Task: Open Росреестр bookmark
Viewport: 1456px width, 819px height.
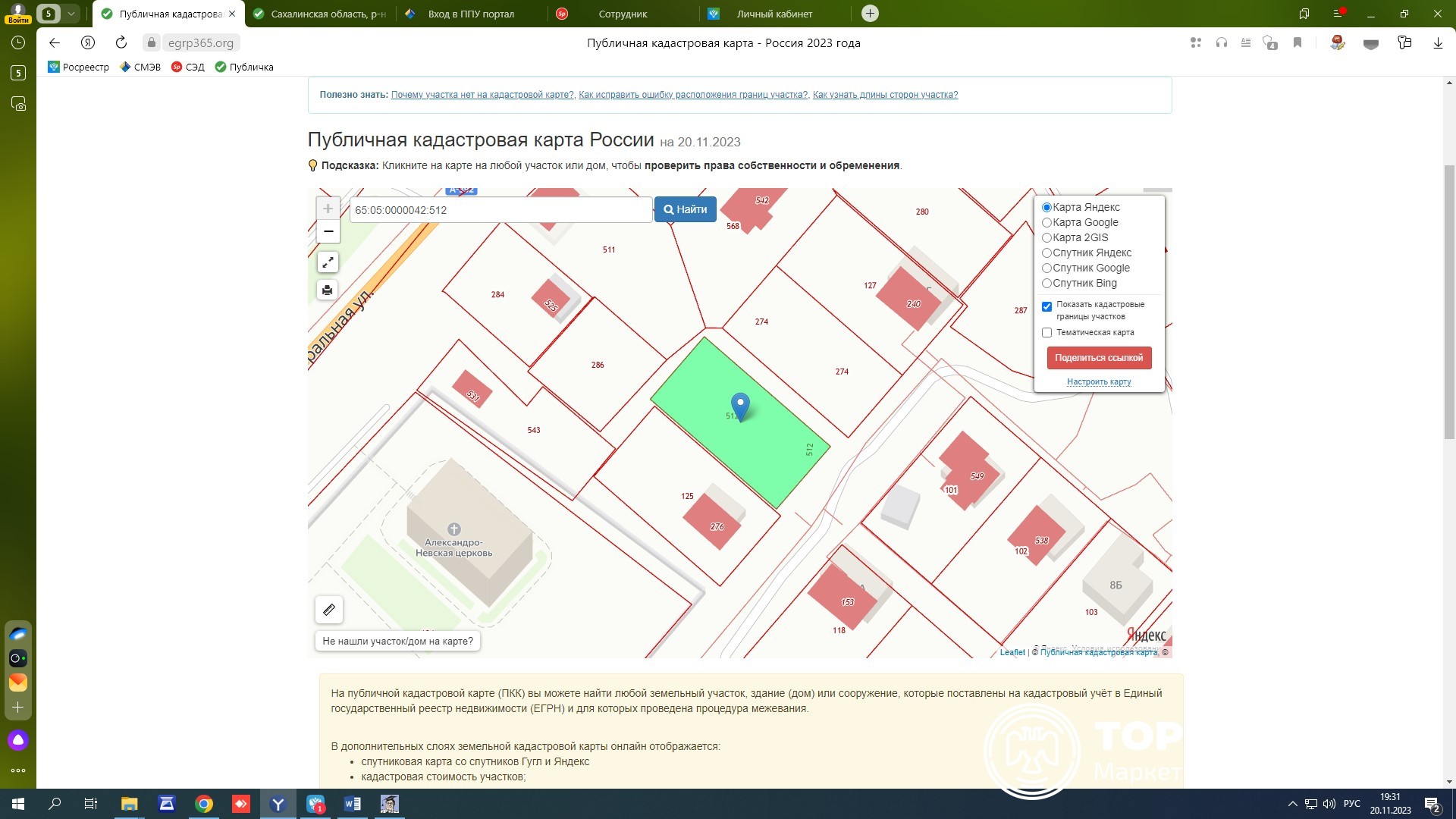Action: pyautogui.click(x=79, y=67)
